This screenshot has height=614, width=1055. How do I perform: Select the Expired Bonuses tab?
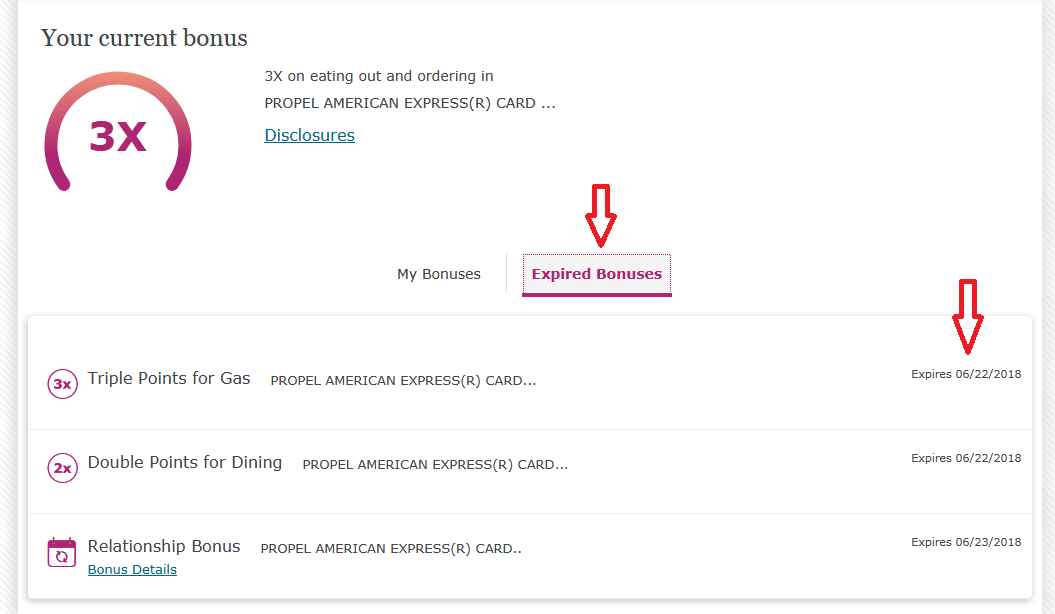pyautogui.click(x=597, y=274)
